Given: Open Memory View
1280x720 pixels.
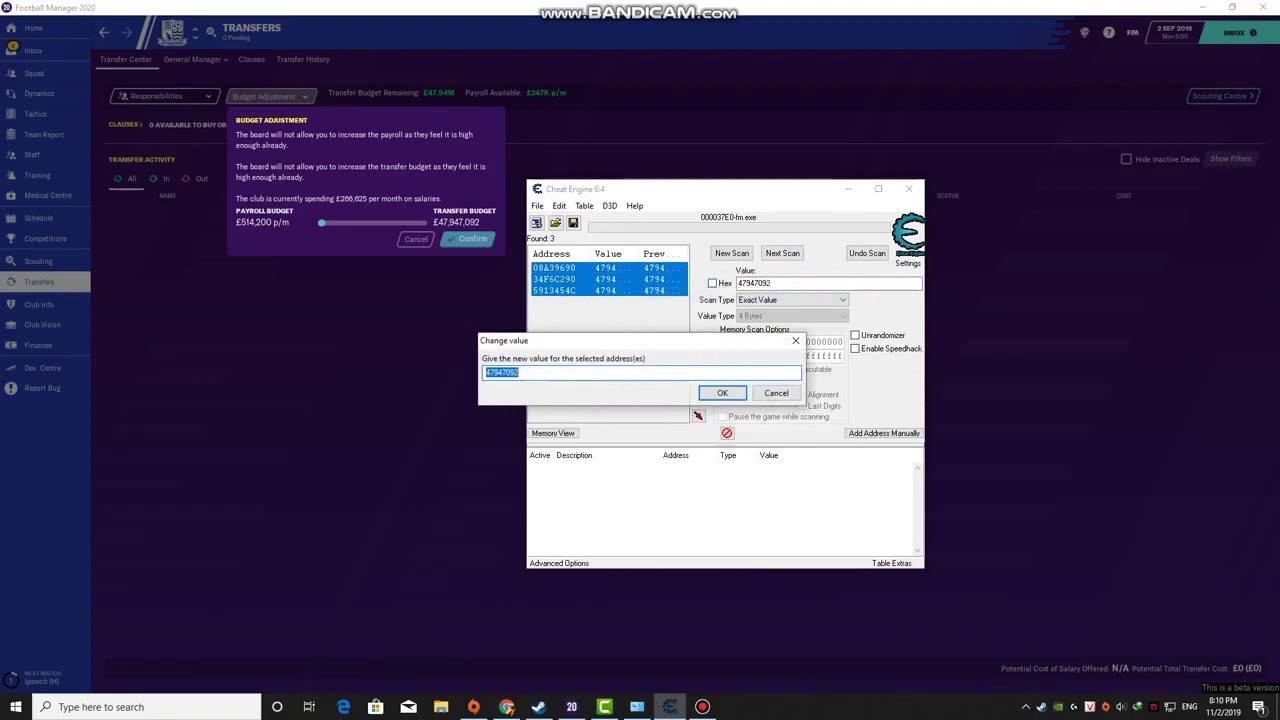Looking at the screenshot, I should pos(553,433).
